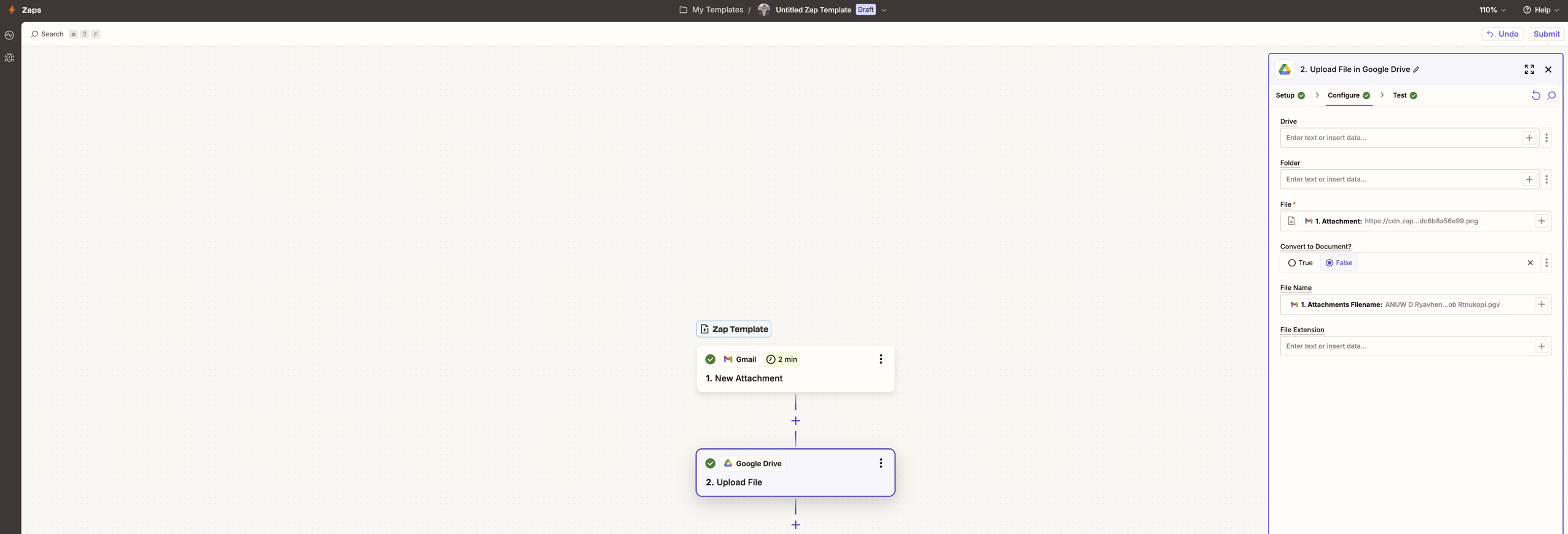Click the Attachments Filename pill in File Name
This screenshot has height=534, width=1568.
point(1395,305)
